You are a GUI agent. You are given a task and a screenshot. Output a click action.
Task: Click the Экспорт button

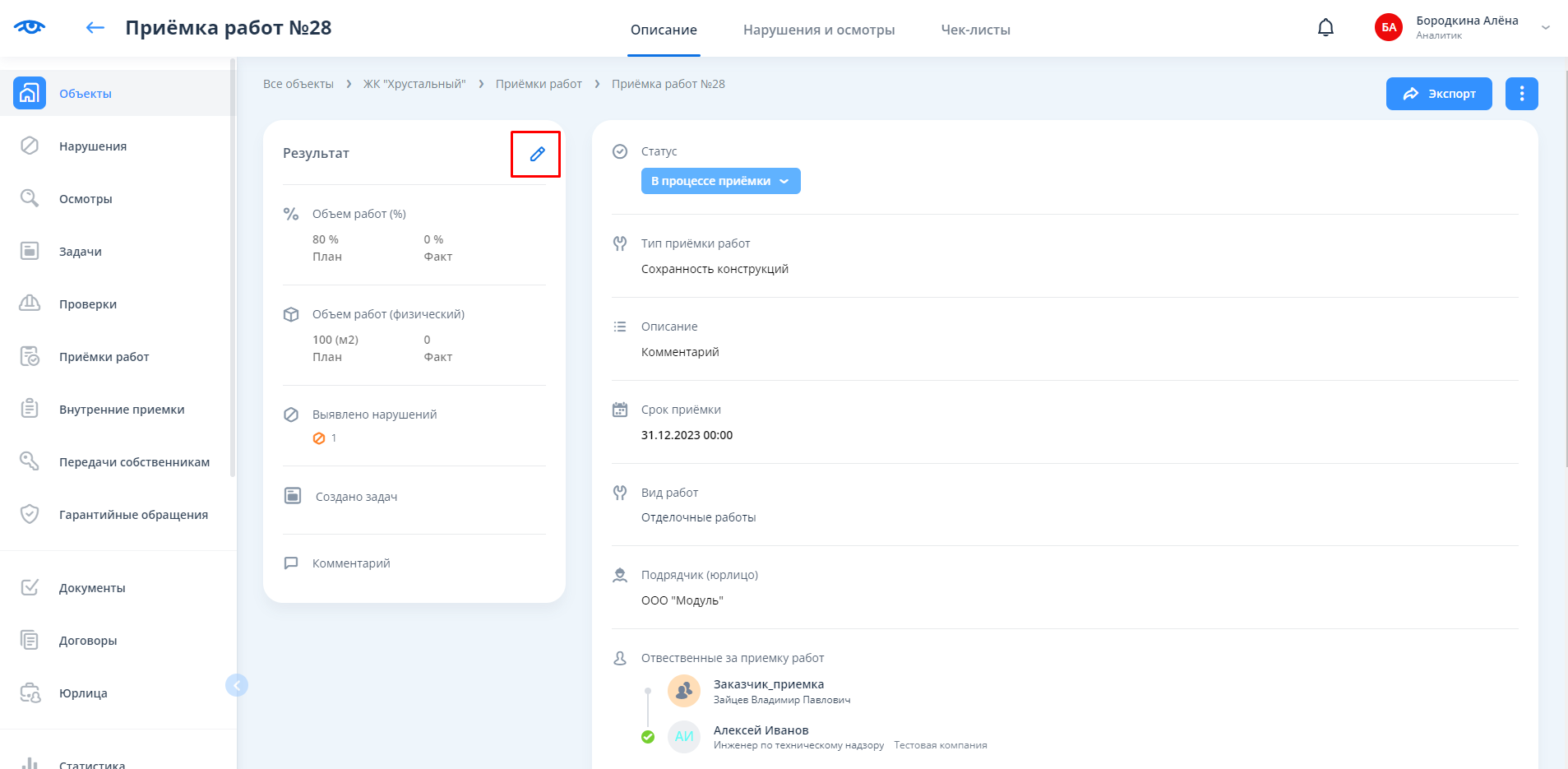pos(1438,94)
